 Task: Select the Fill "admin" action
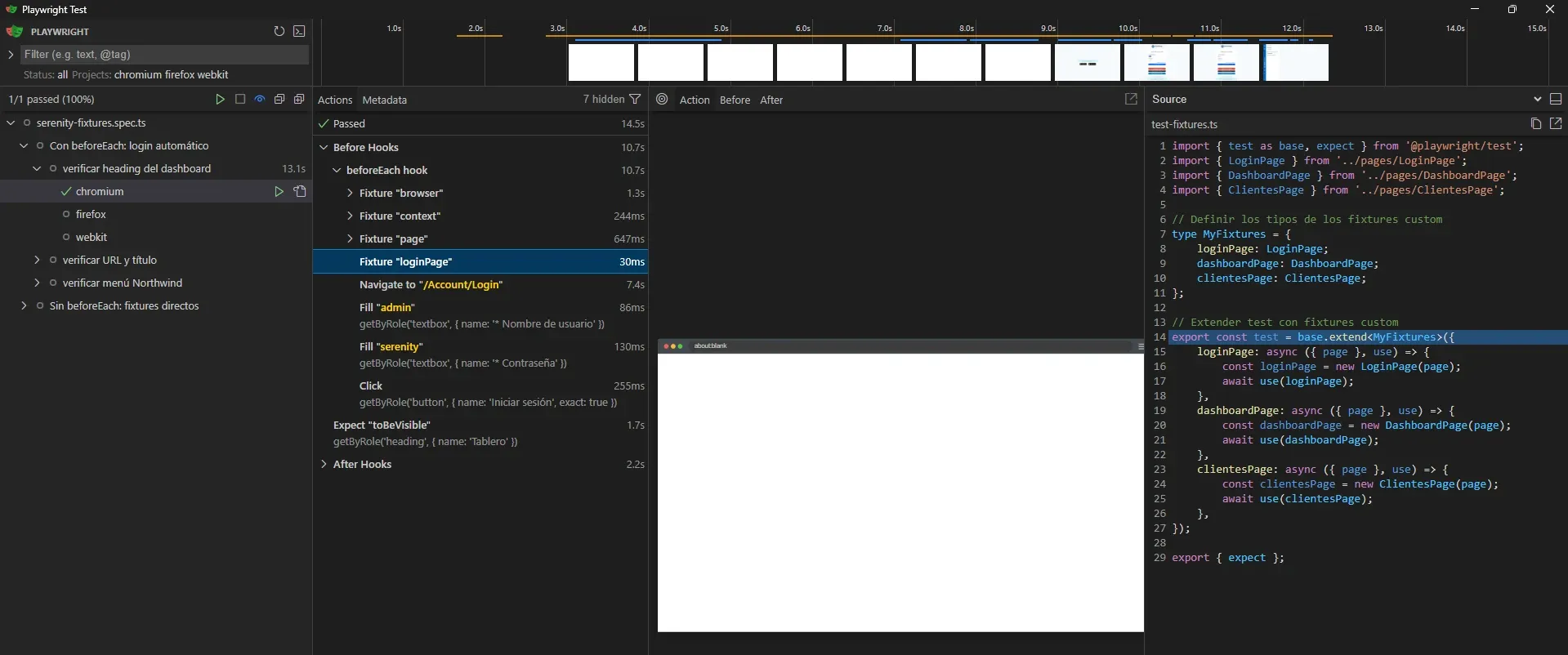click(480, 315)
